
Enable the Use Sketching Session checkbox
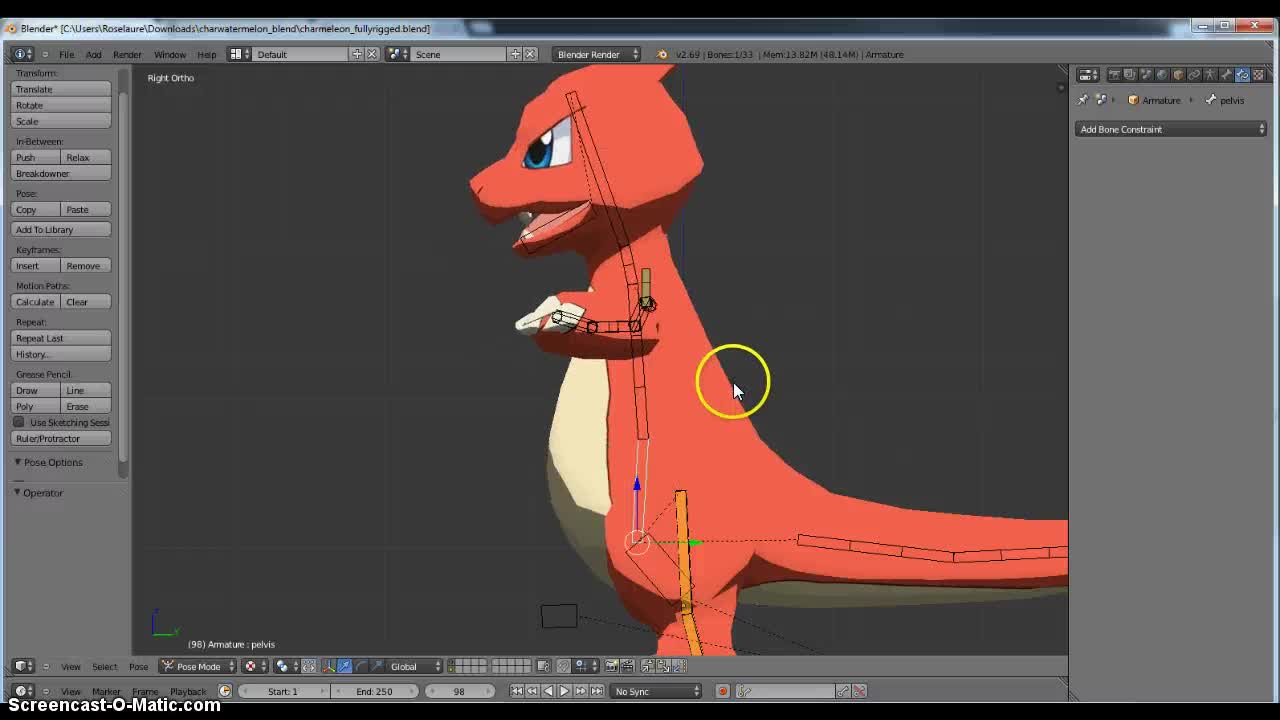[18, 422]
